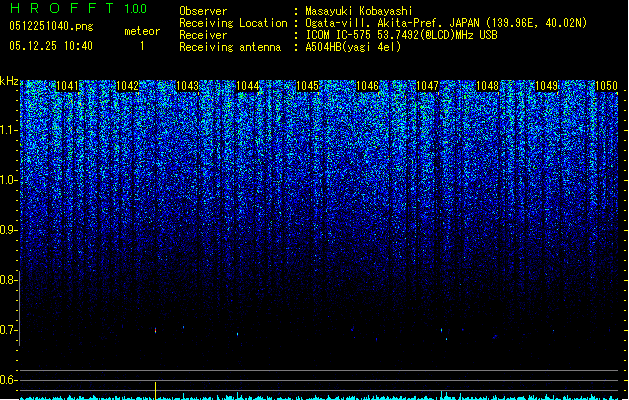This screenshot has height=400, width=629.
Task: Click the 1049 time marker
Action: tap(547, 86)
